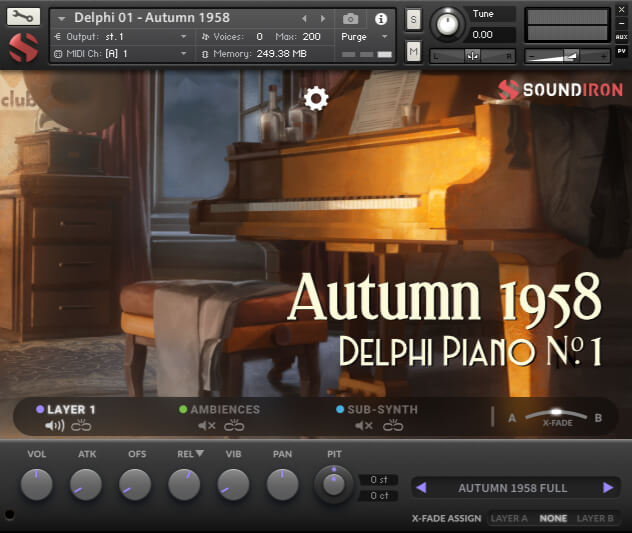Assign X-Fade to LAYER A

[509, 518]
